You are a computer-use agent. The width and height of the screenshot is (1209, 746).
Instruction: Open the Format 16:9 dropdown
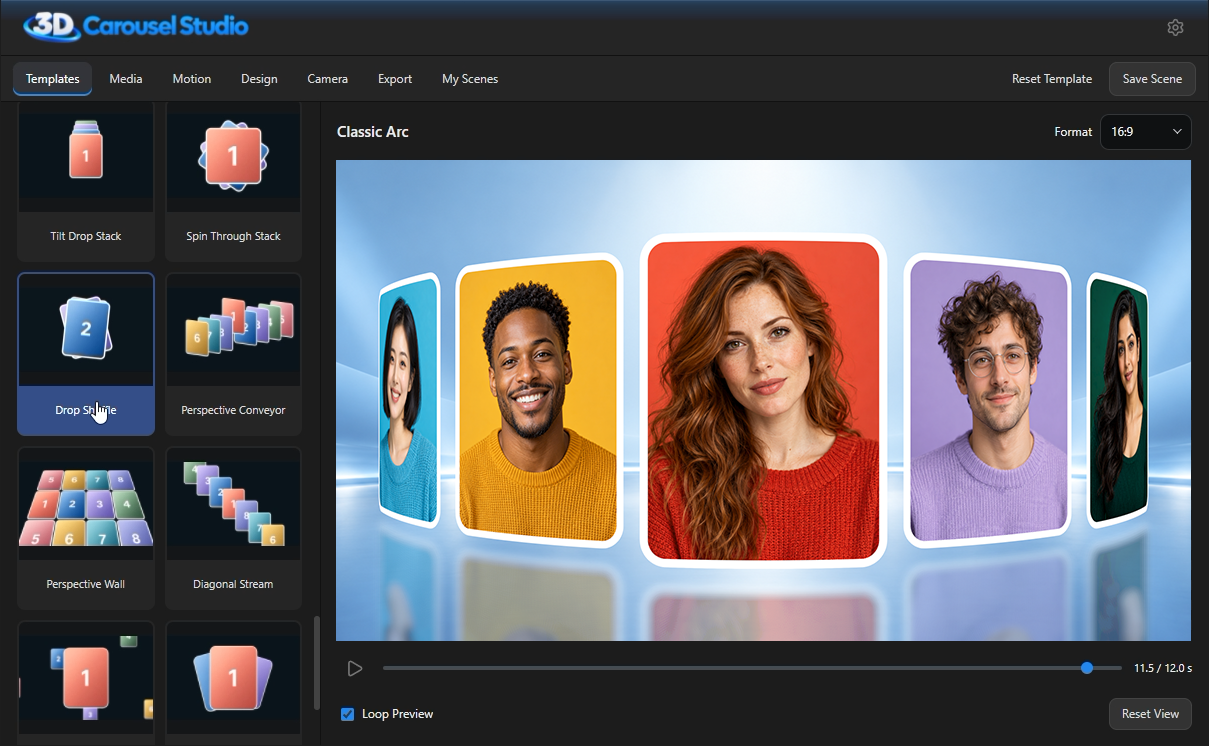pos(1145,132)
